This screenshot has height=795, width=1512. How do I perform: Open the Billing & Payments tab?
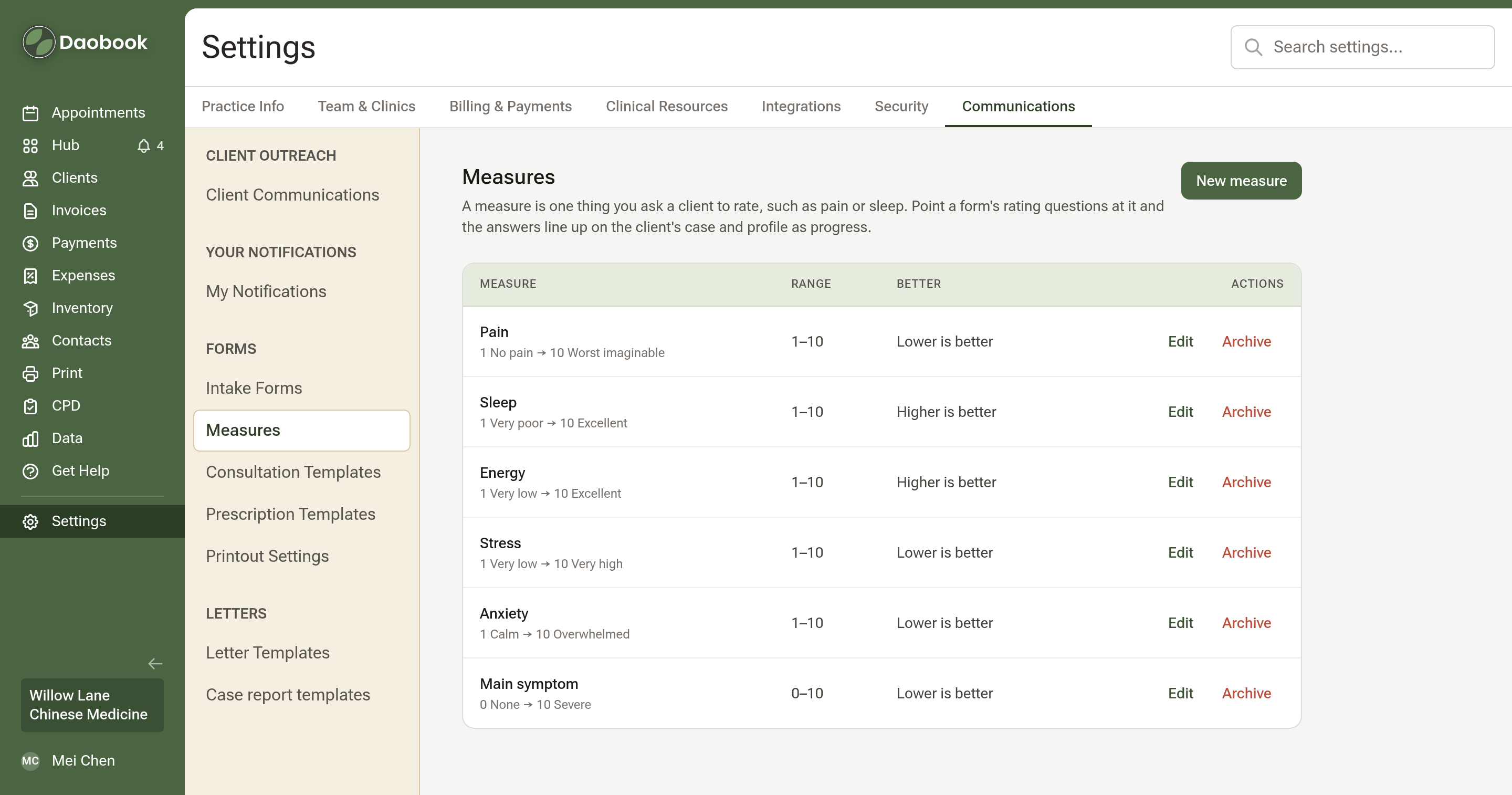[x=511, y=106]
